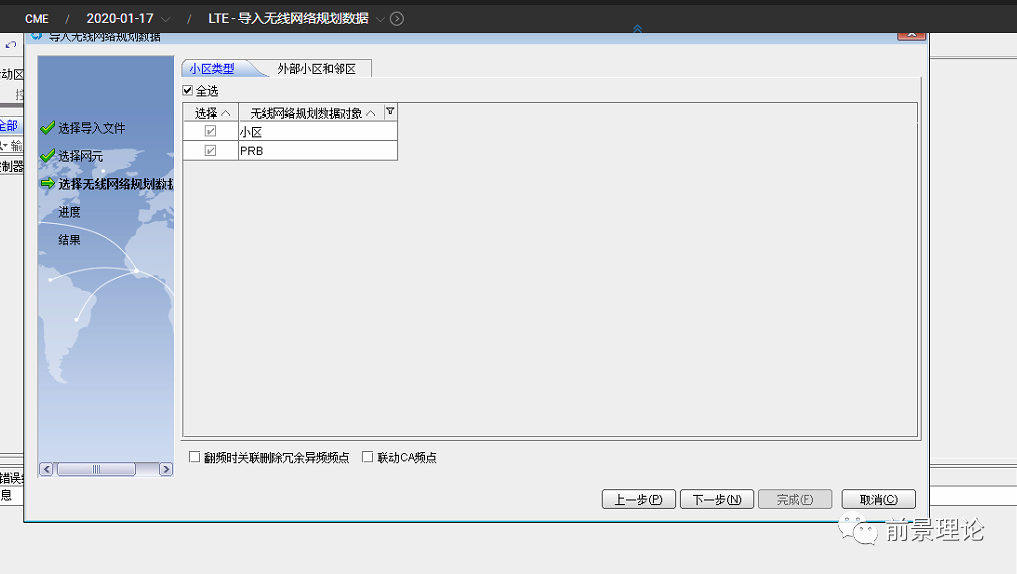Screen dimensions: 1017x574
Task: Open the 2020-01-17 breadcrumb dropdown
Action: 165,19
